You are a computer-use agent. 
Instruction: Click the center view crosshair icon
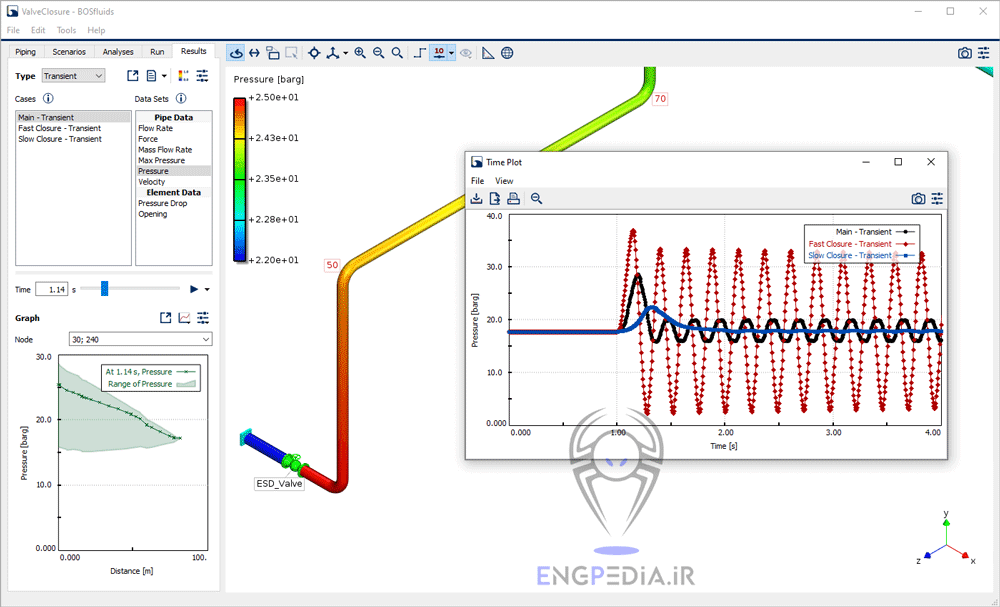click(314, 53)
